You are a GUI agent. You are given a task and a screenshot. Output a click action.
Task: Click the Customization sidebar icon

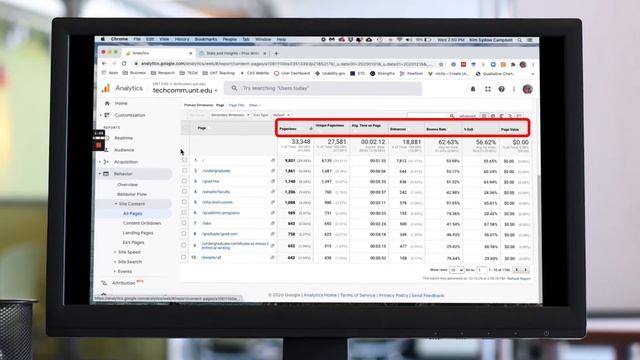107,115
